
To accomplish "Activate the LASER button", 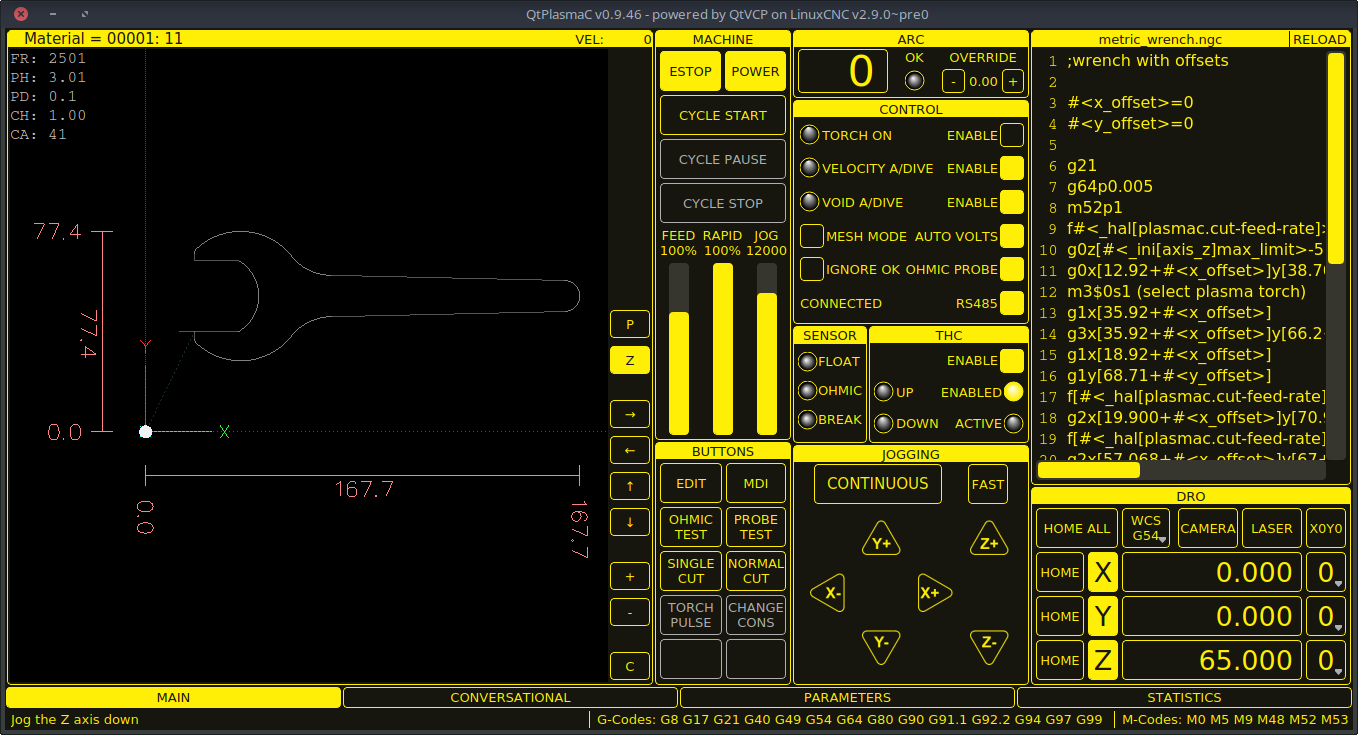I will click(1272, 528).
